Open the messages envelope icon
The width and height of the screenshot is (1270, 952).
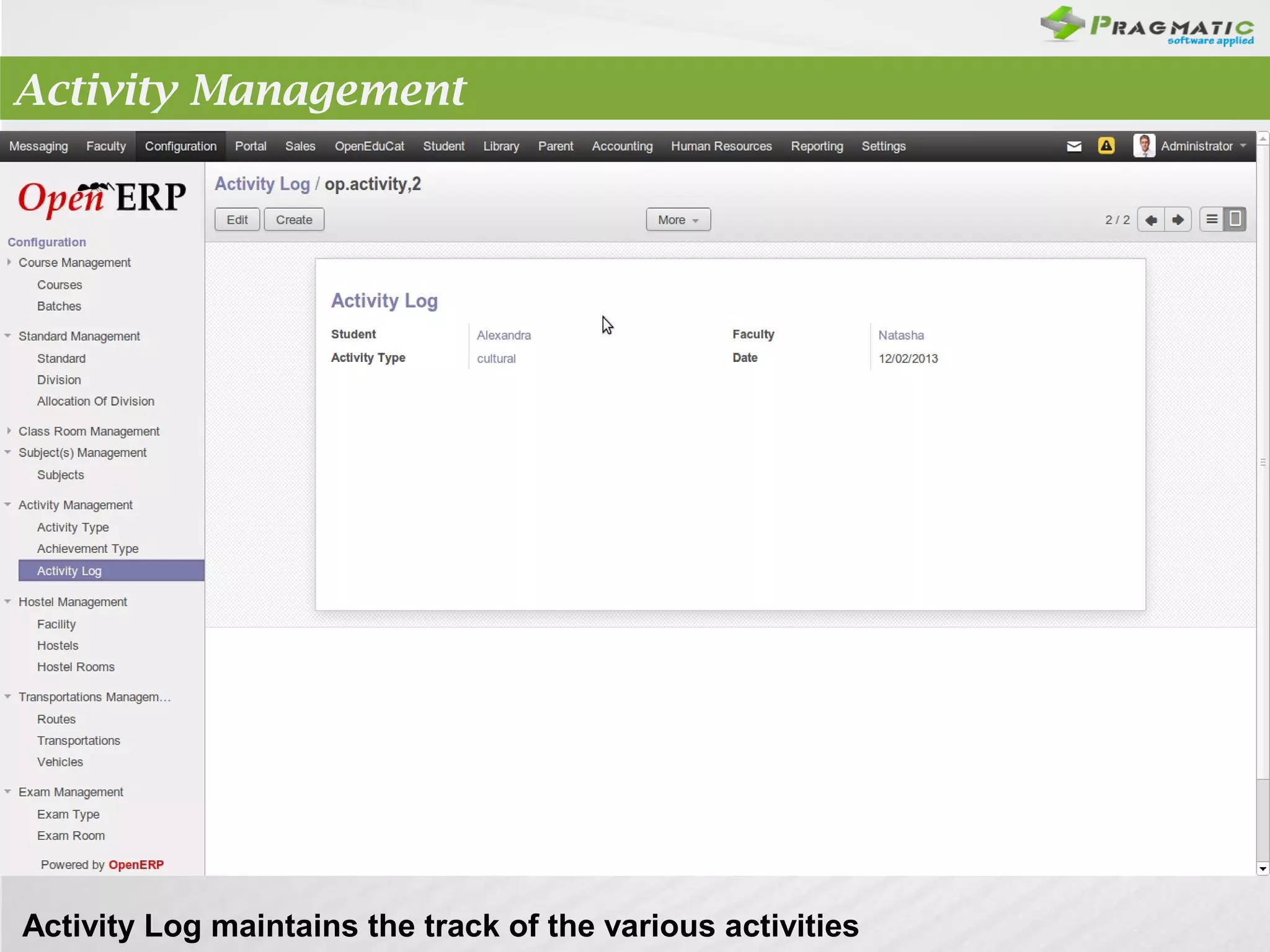click(1074, 146)
